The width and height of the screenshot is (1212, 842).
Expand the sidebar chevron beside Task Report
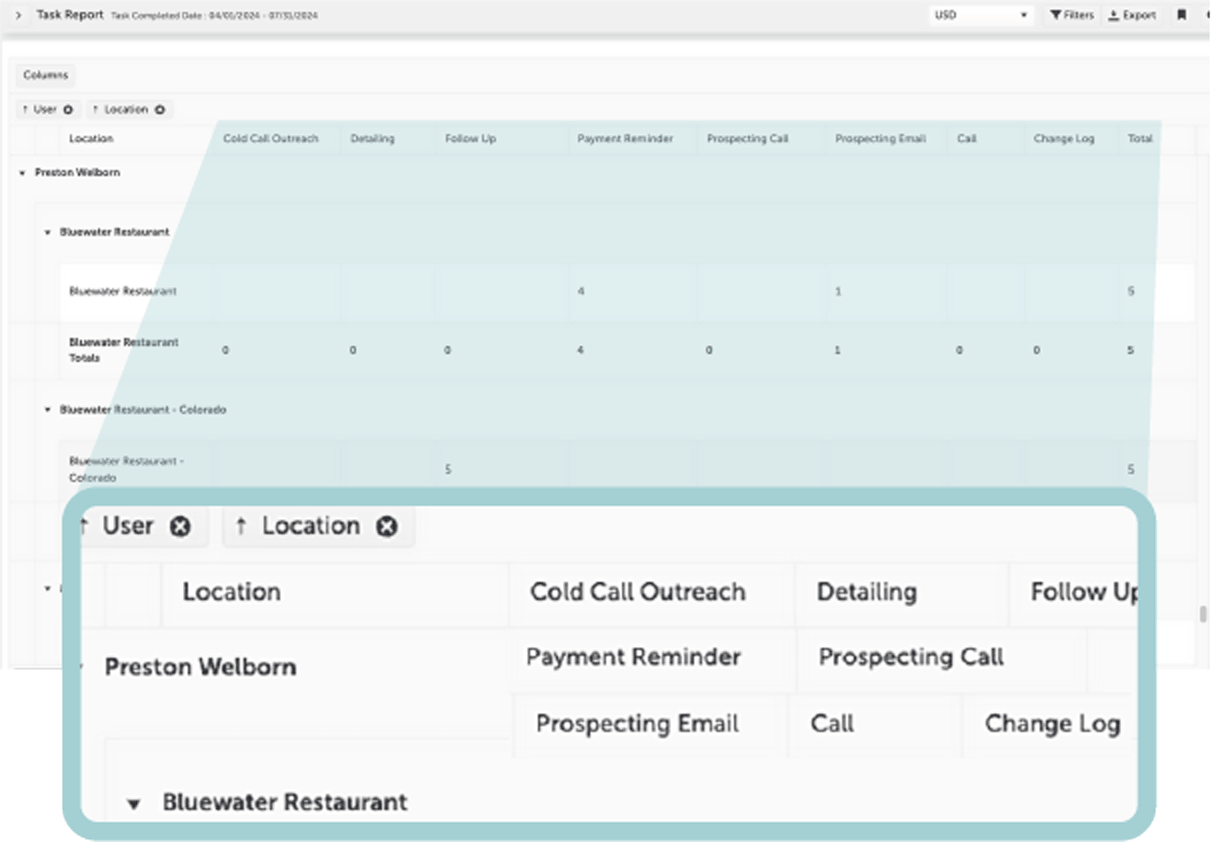[x=18, y=15]
